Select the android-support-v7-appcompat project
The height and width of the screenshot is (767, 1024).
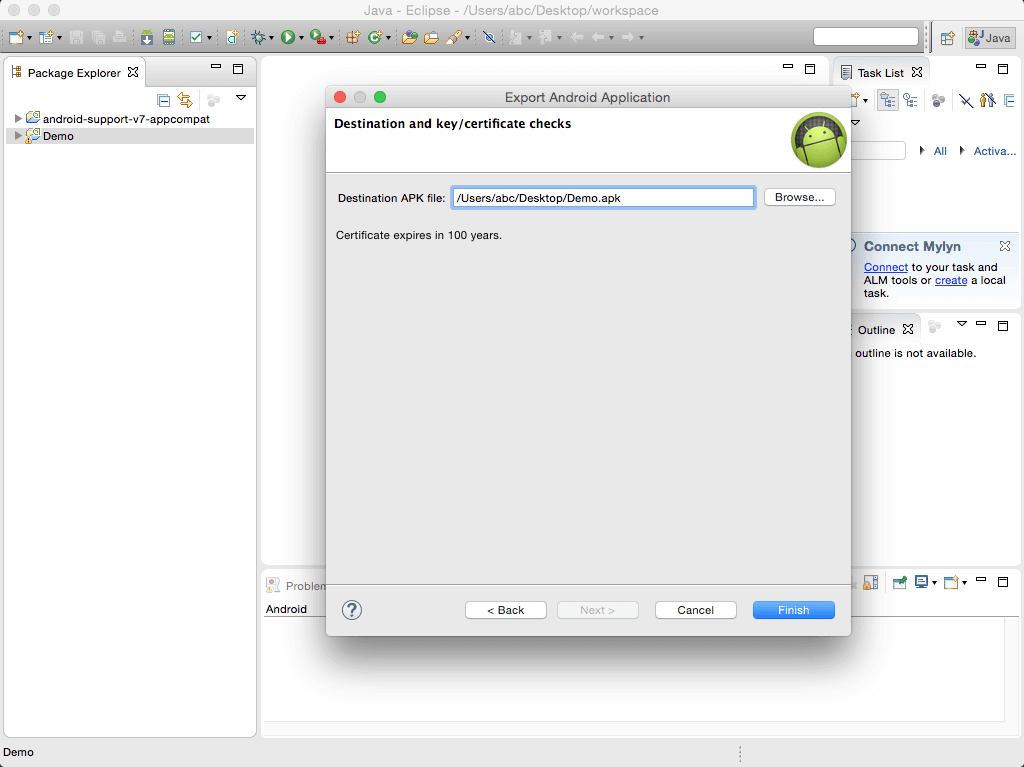pyautogui.click(x=126, y=119)
